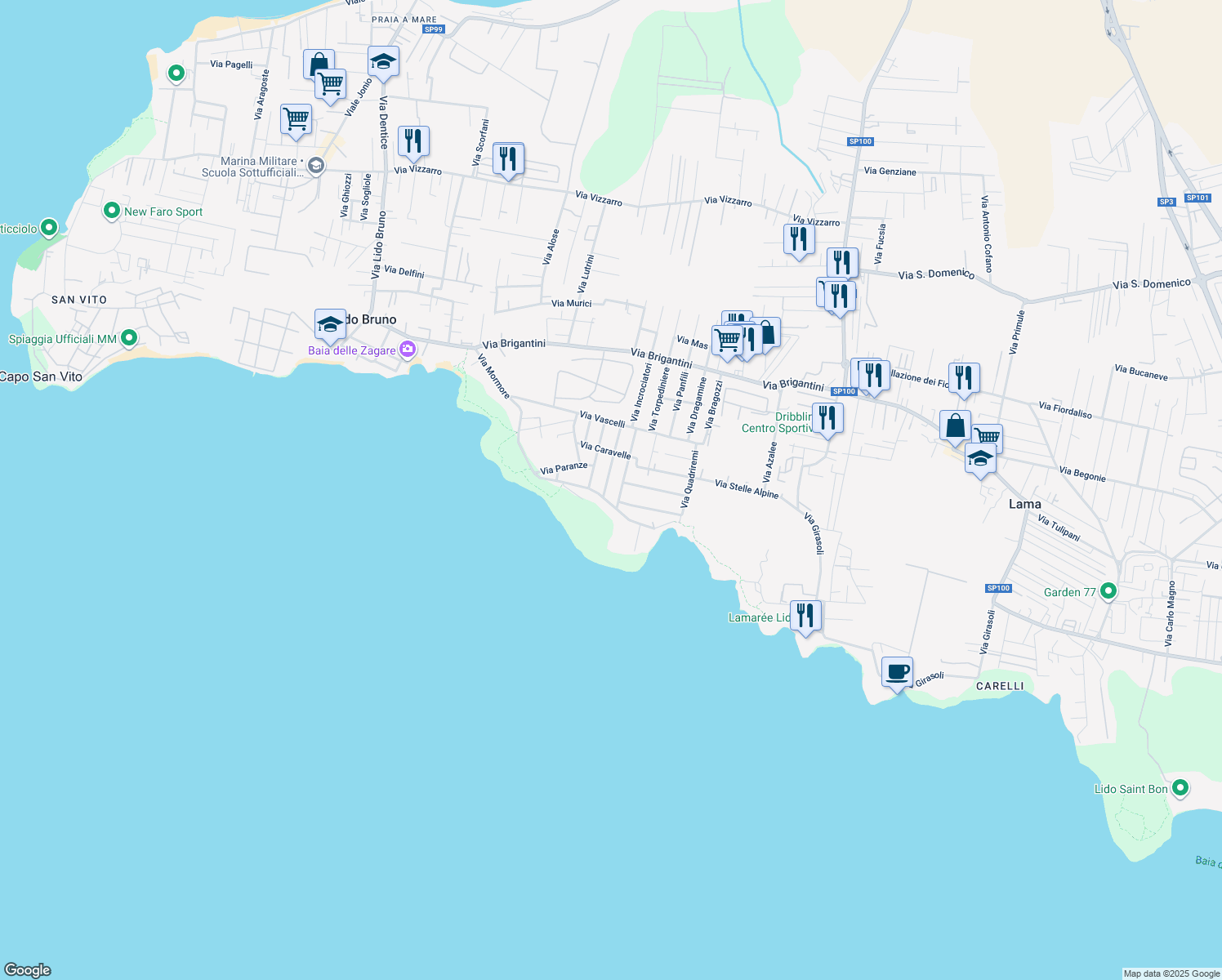Click the Via Delfini street label

pos(404,271)
